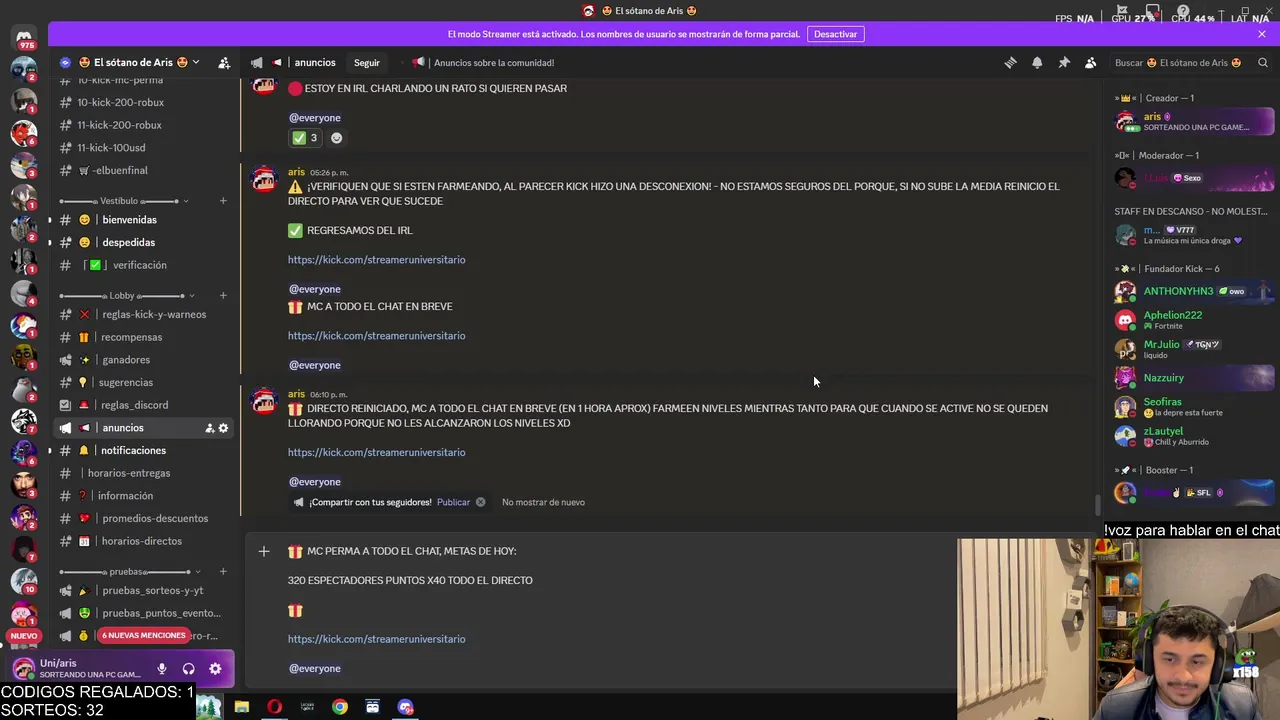Show pinned messages via pin icon

click(x=1064, y=62)
